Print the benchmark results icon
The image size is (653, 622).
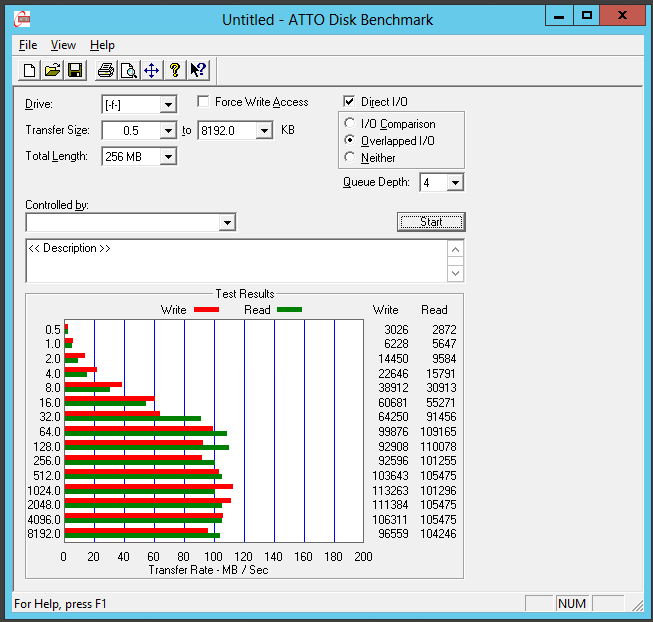coord(106,70)
